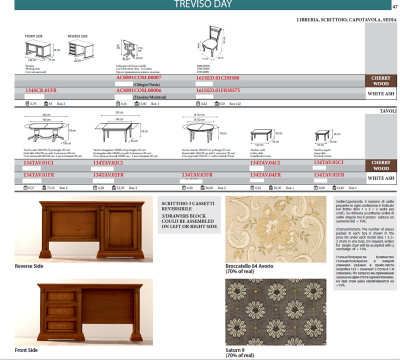This screenshot has height=360, width=400.
Task: Select the reverse side desk line drawing
Action: pyautogui.click(x=81, y=50)
